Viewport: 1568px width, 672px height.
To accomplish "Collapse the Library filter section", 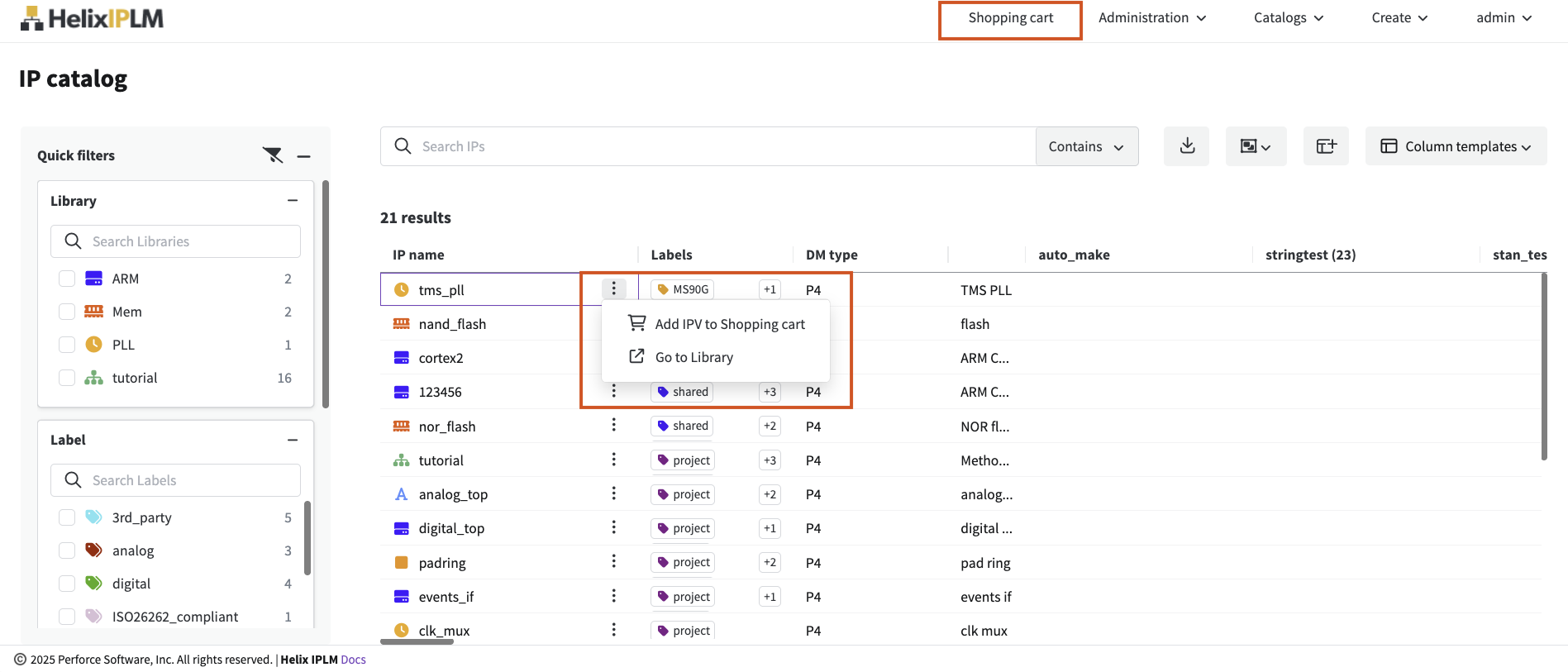I will click(292, 201).
